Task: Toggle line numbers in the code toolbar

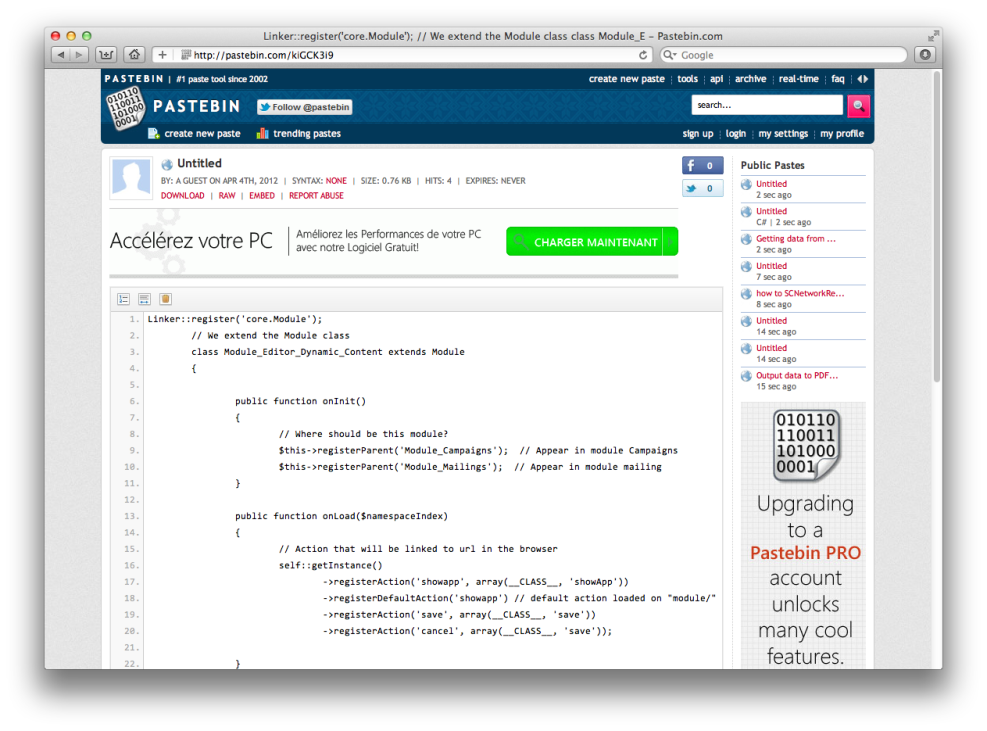Action: tap(124, 299)
